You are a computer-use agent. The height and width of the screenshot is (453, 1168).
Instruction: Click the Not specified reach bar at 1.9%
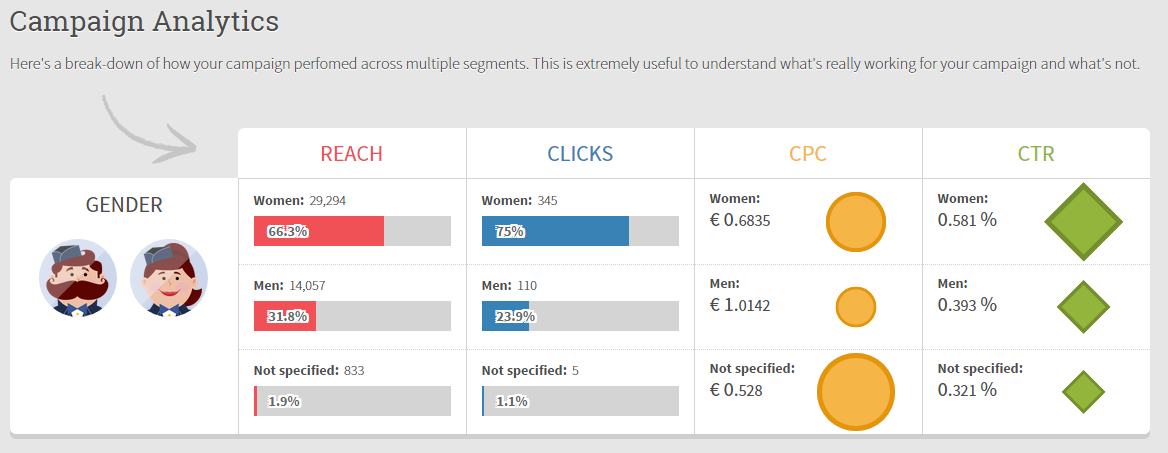tap(352, 401)
